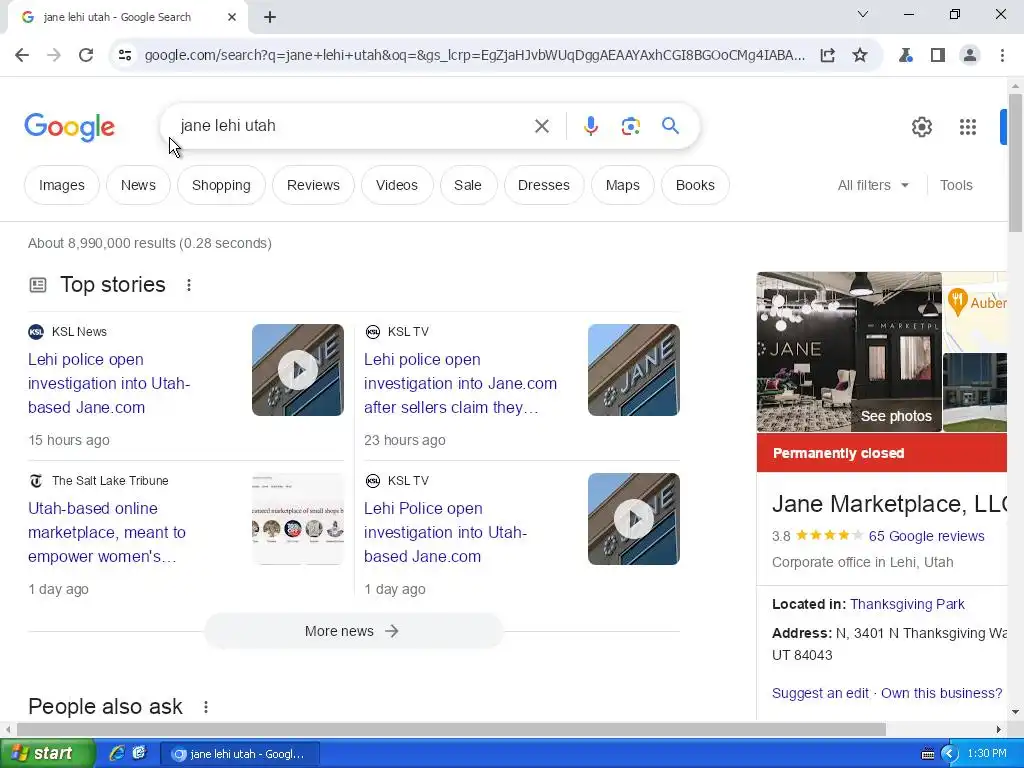Viewport: 1024px width, 768px height.
Task: Click the address bar URL
Action: (x=475, y=55)
